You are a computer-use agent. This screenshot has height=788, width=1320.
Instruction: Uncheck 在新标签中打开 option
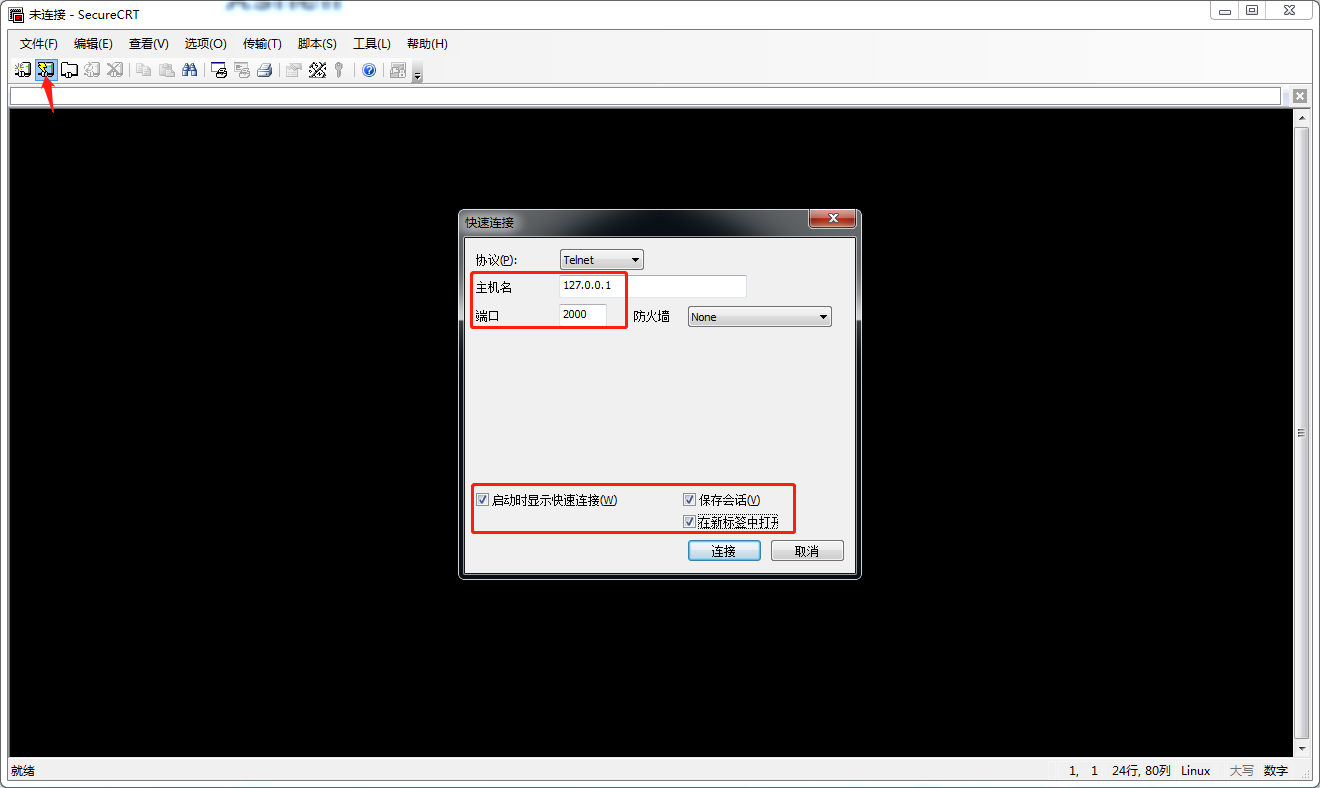(689, 520)
